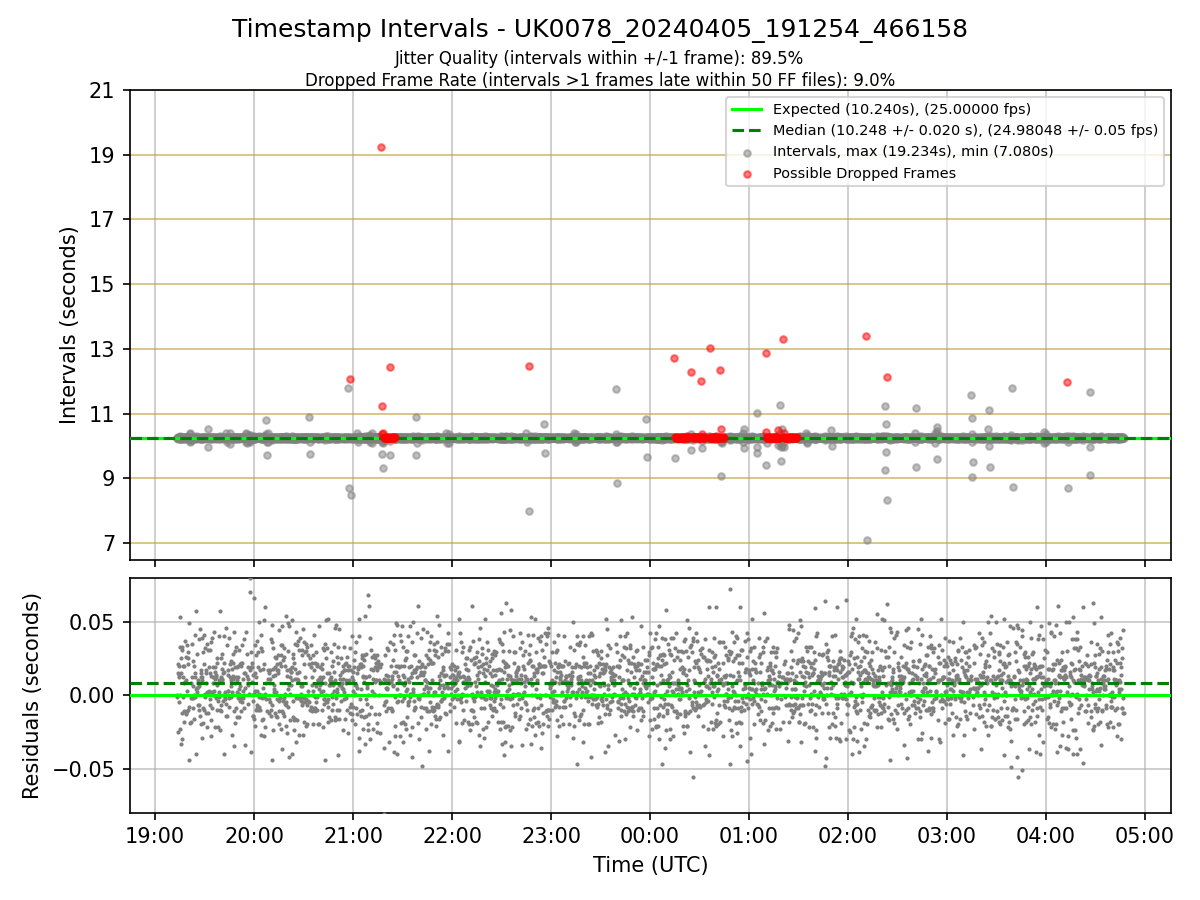Click the red dropped-frame point just after 04:00

tap(1067, 382)
